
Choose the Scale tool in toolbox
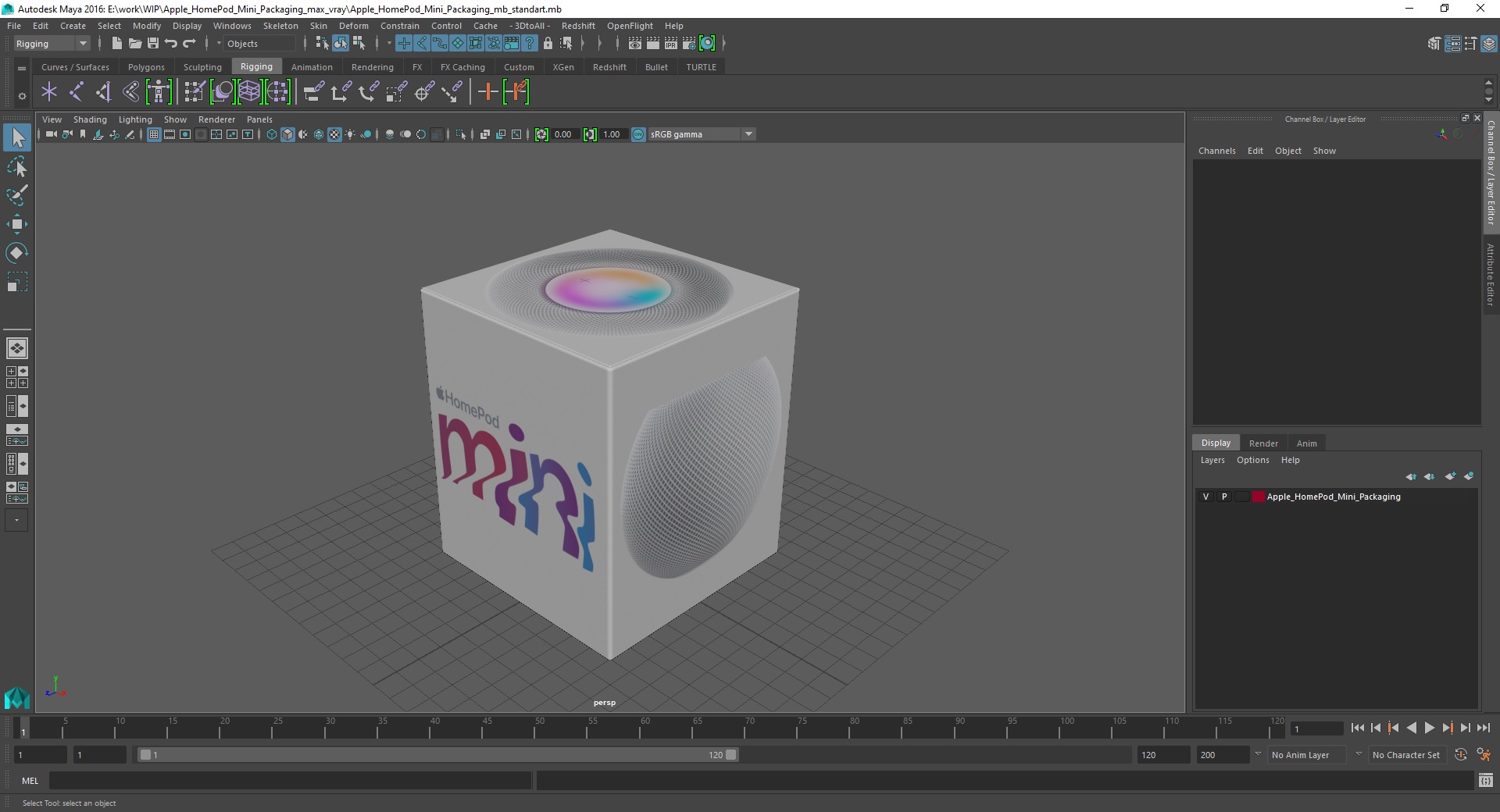pyautogui.click(x=17, y=281)
